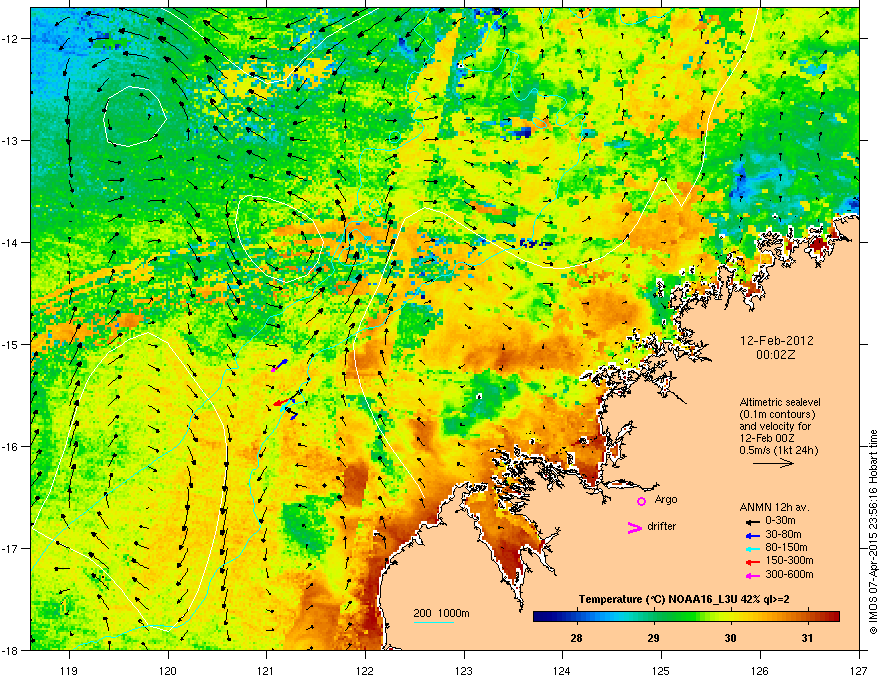
Task: Click the 0.5m/s velocity scale arrow
Action: [x=773, y=463]
